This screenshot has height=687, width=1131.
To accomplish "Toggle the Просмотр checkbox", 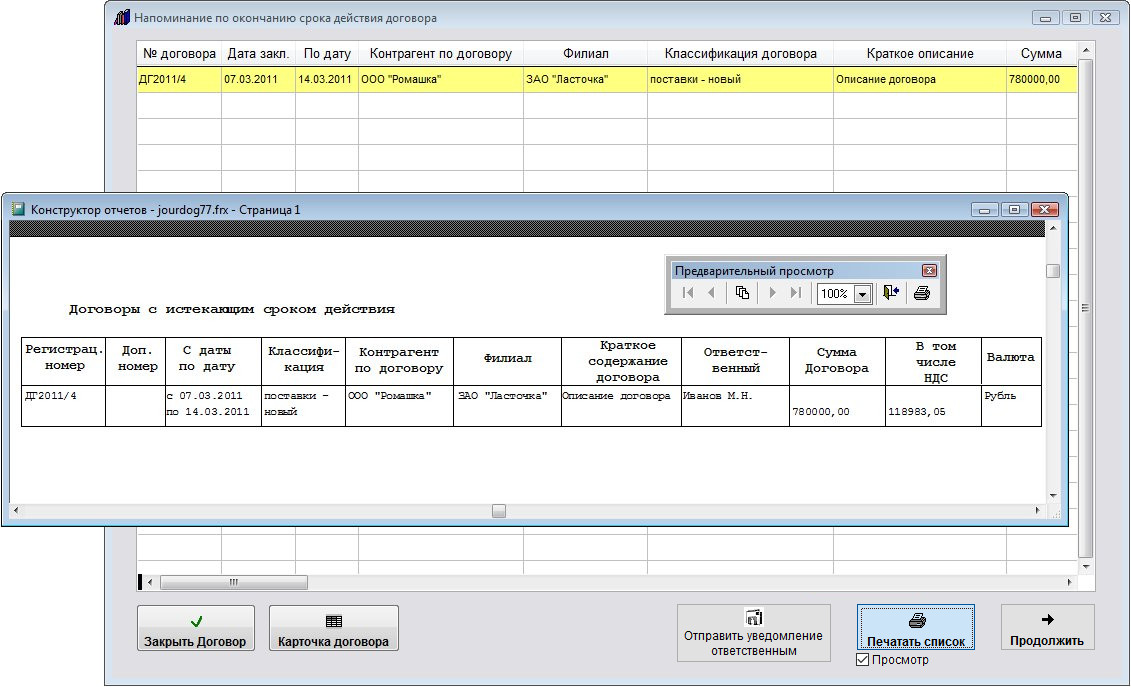I will tap(863, 660).
